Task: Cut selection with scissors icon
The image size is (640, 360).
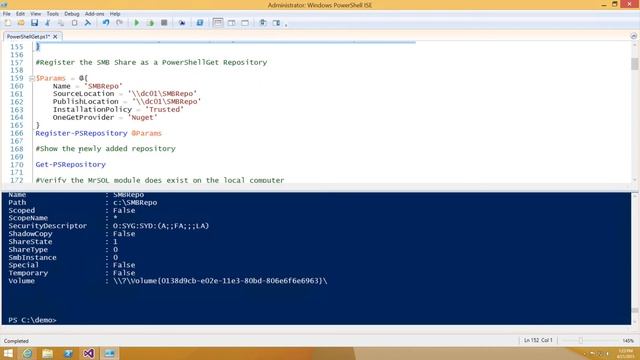Action: 48,23
